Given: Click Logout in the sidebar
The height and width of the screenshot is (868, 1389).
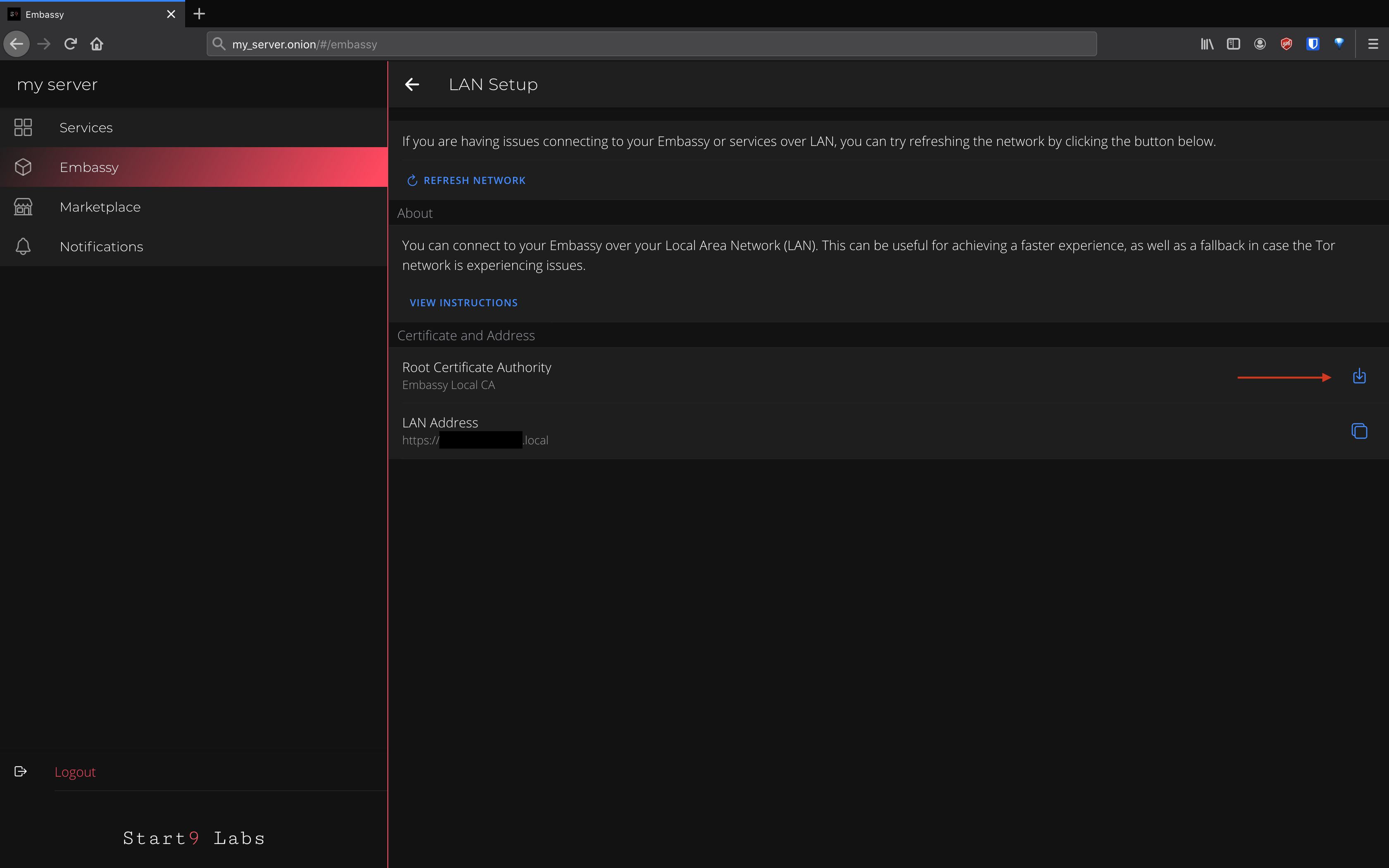Looking at the screenshot, I should pyautogui.click(x=74, y=772).
